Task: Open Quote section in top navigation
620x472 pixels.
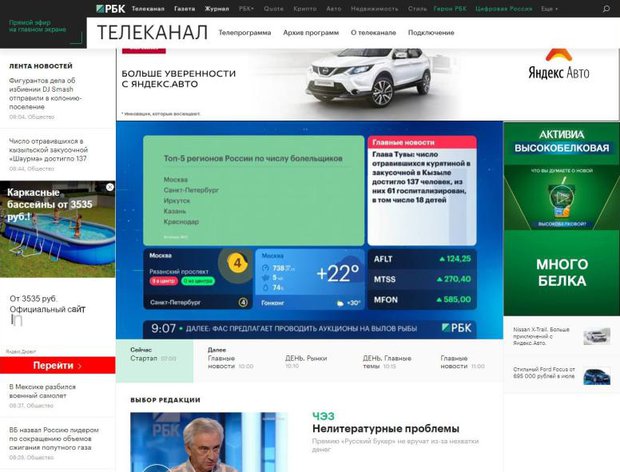Action: pyautogui.click(x=274, y=9)
